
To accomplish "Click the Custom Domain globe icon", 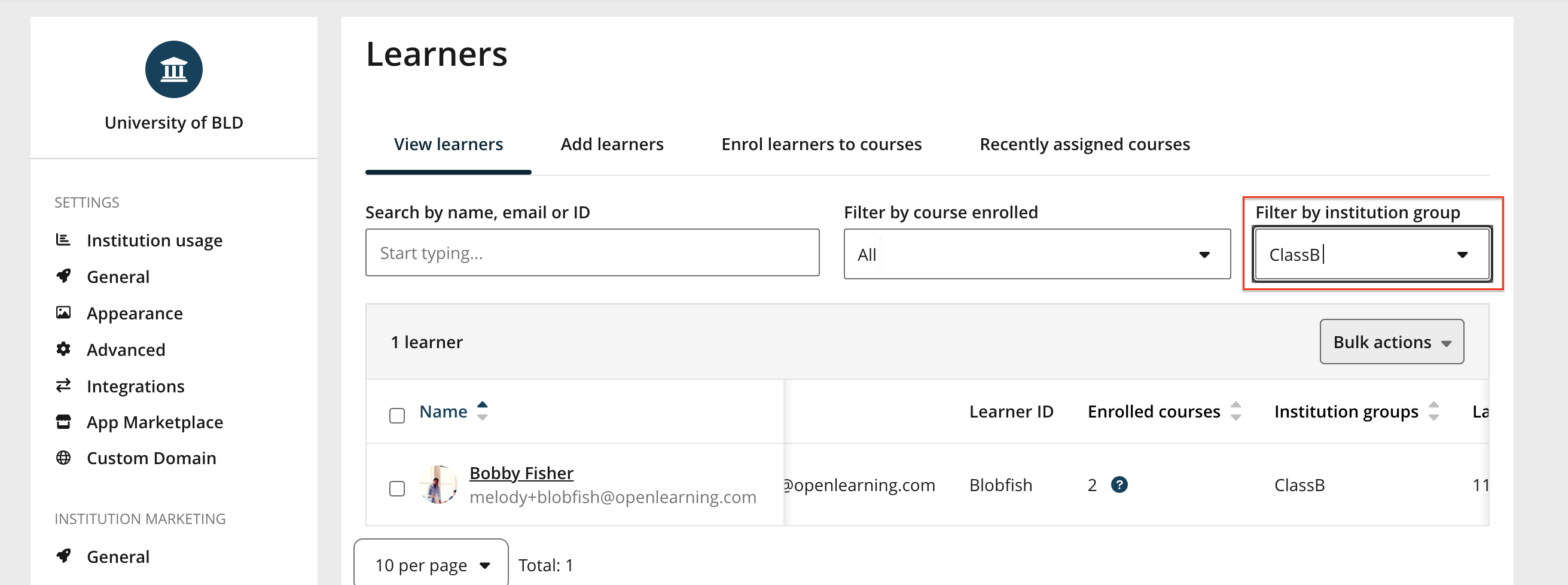I will pyautogui.click(x=63, y=458).
